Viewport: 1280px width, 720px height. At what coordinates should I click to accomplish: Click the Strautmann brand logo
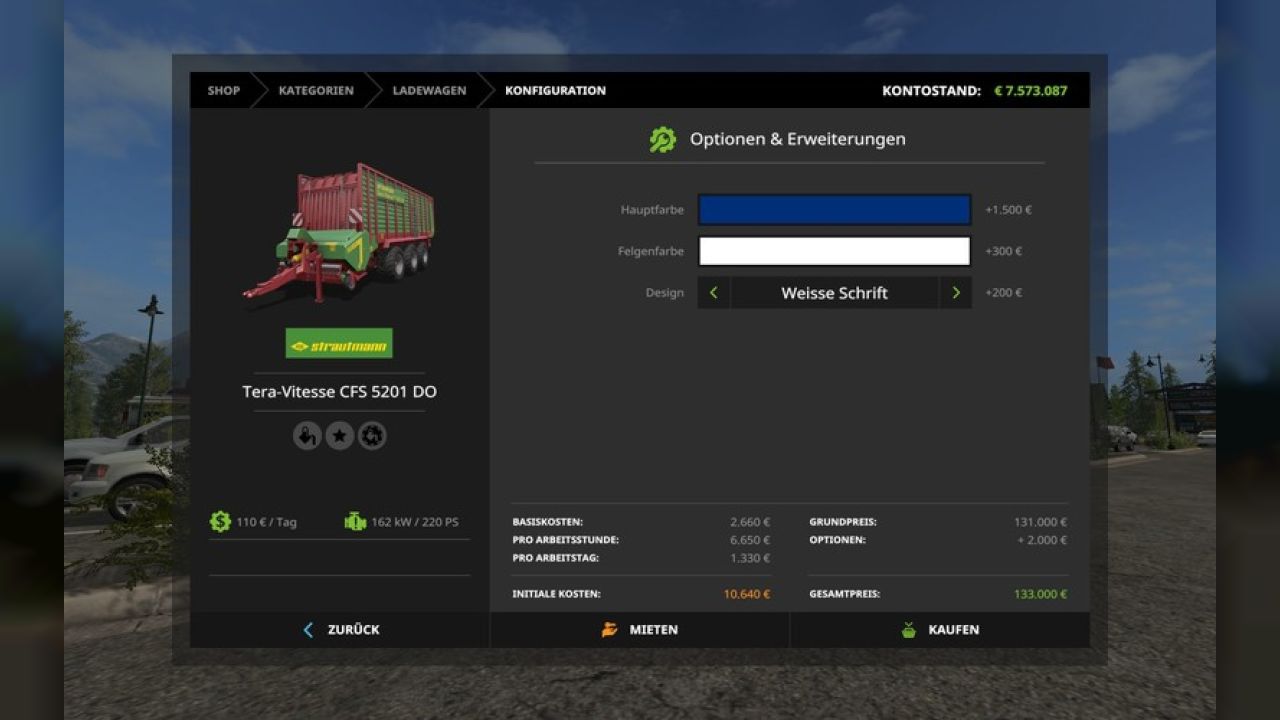click(x=339, y=343)
